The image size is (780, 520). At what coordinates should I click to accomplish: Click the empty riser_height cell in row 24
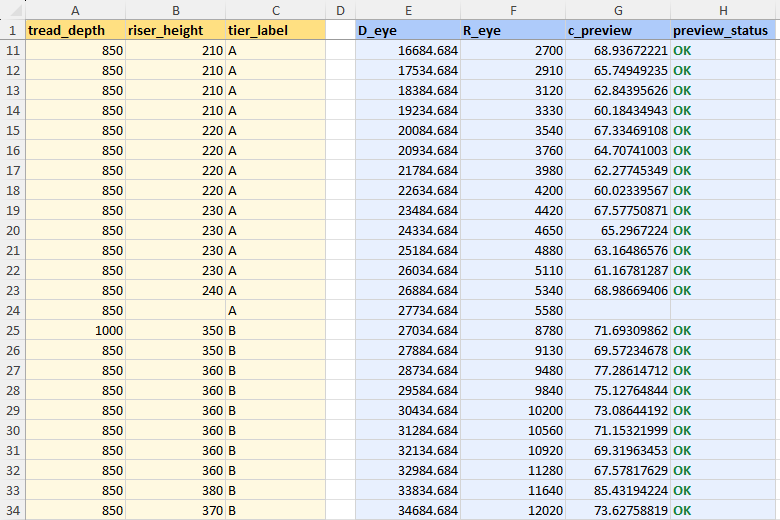click(x=176, y=311)
